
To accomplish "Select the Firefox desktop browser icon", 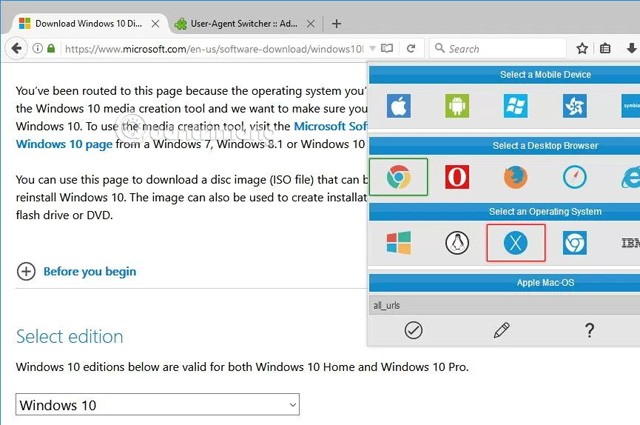I will (x=515, y=178).
